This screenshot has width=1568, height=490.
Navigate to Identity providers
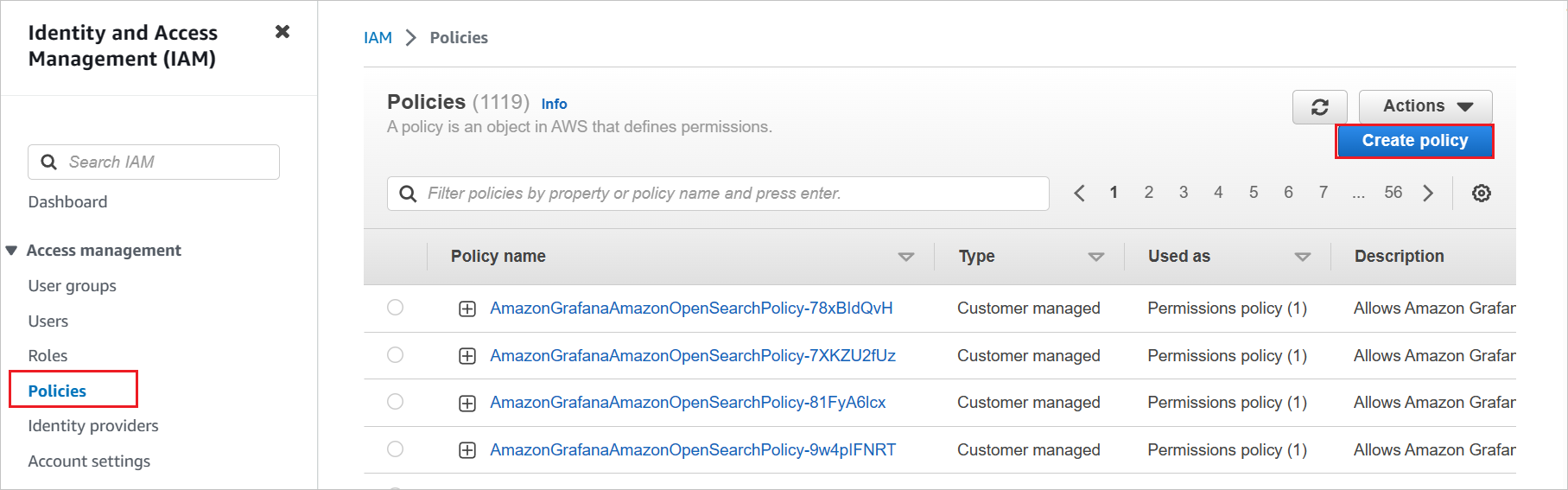pos(93,426)
